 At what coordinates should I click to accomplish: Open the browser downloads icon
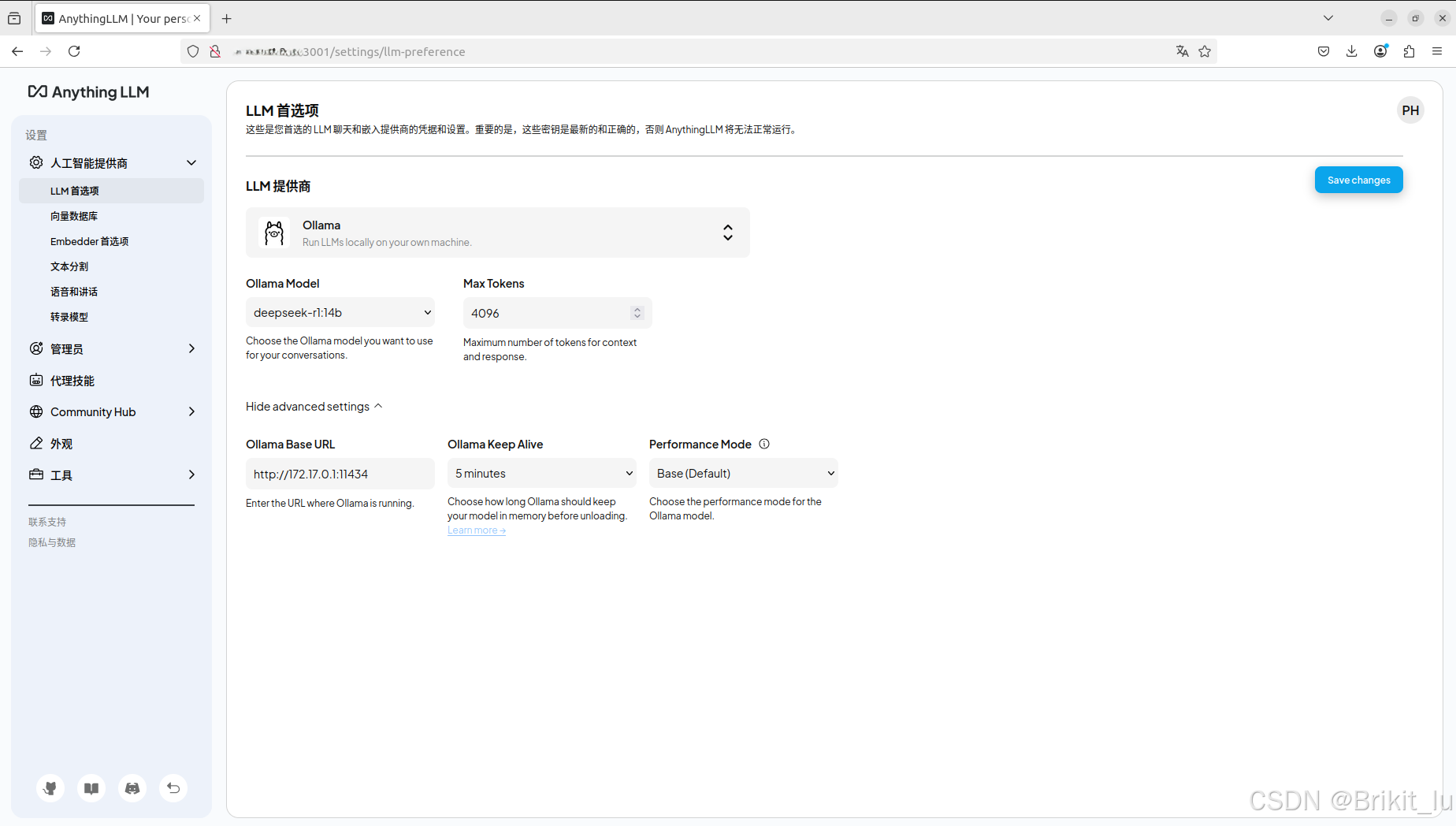1352,51
